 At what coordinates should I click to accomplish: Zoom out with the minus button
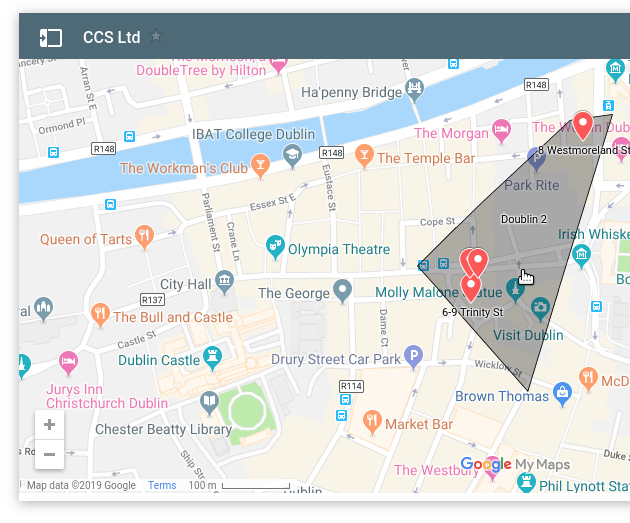[49, 454]
